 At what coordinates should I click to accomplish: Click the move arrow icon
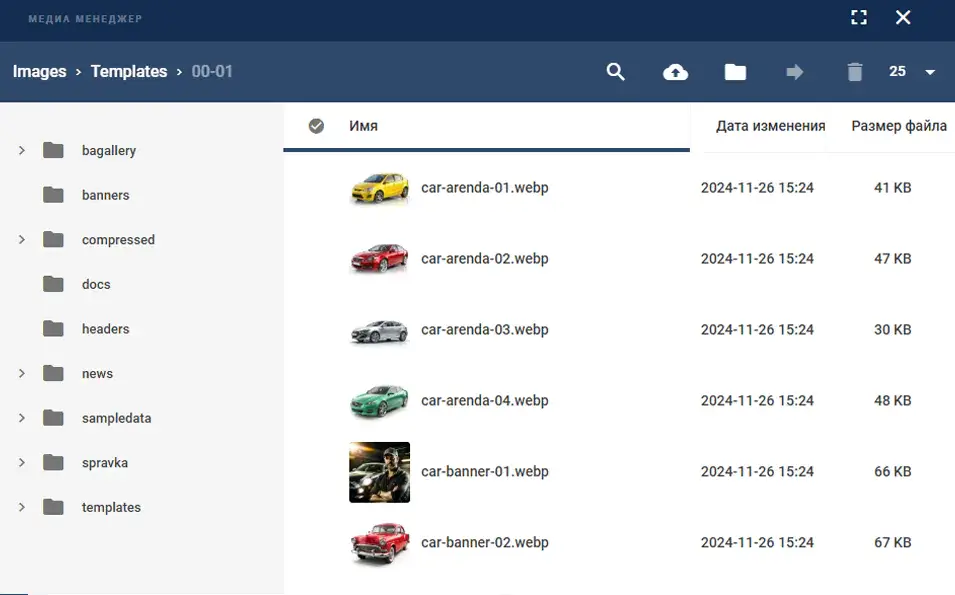click(795, 72)
